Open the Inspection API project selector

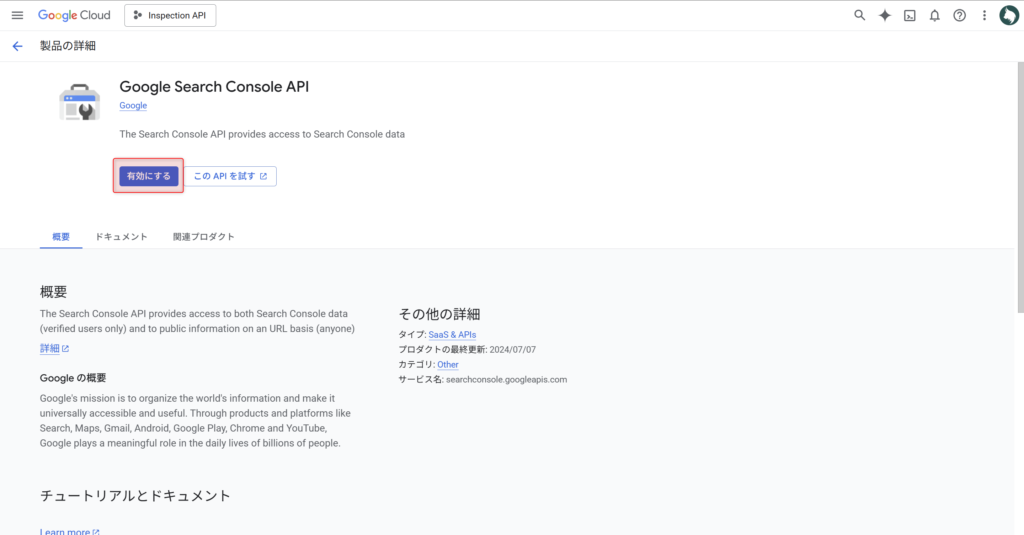[170, 15]
